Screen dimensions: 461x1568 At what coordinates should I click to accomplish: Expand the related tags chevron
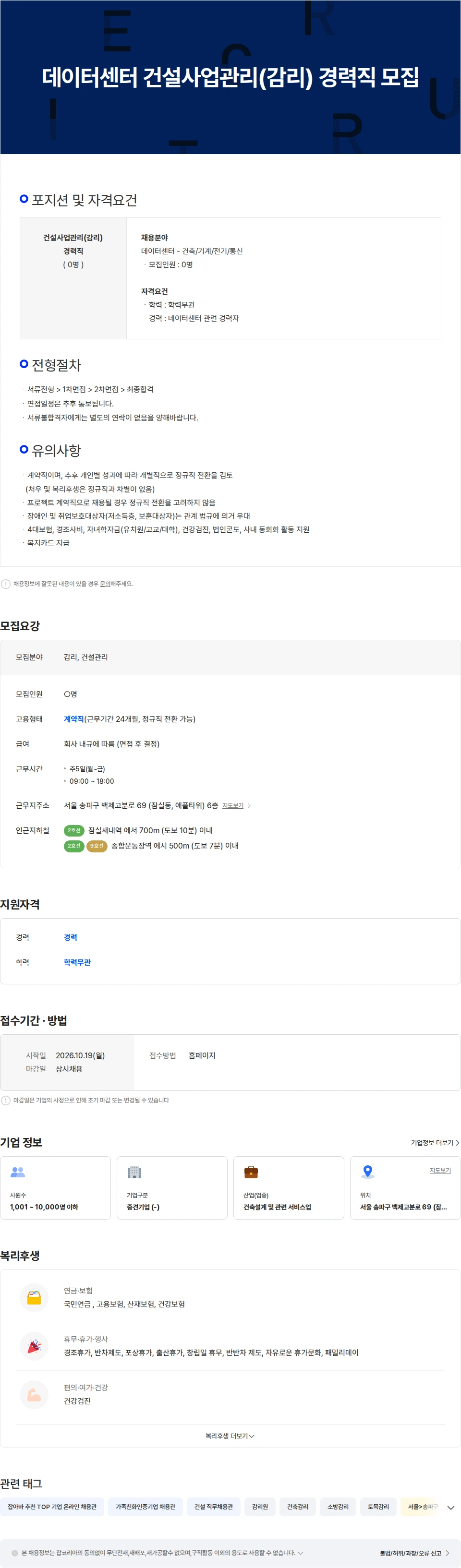coord(450,1507)
